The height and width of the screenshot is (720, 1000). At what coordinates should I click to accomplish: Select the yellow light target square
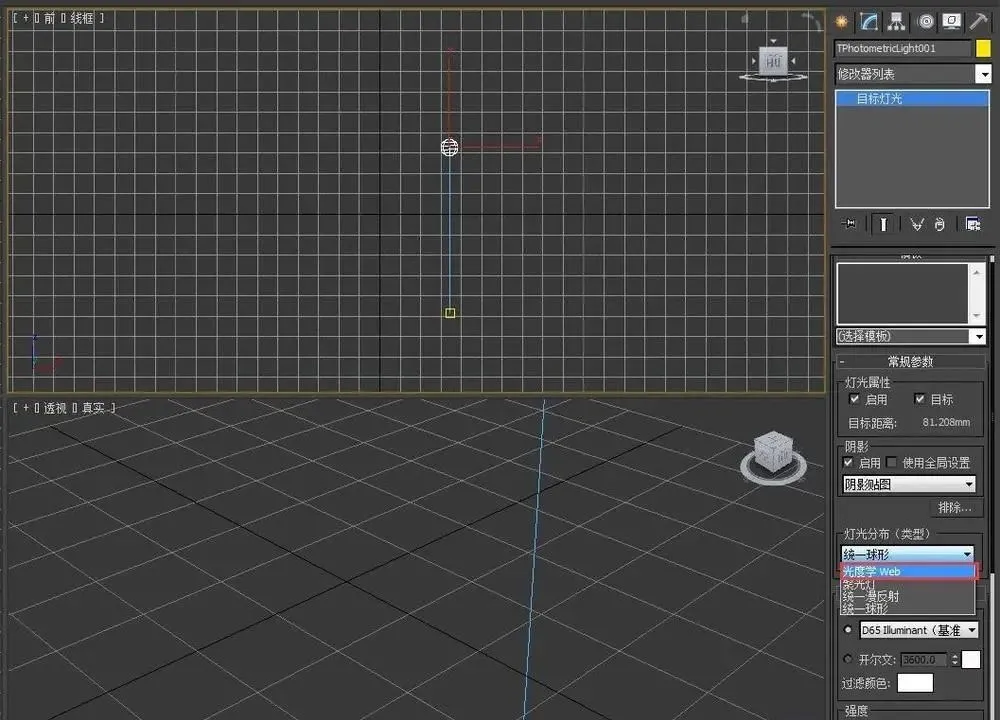450,313
